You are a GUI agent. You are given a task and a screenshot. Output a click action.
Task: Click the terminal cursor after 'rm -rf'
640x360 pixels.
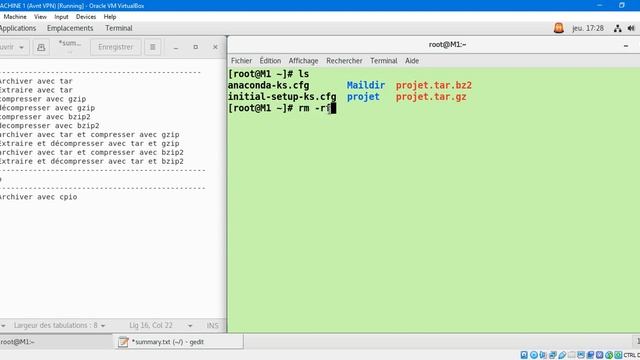pos(333,108)
